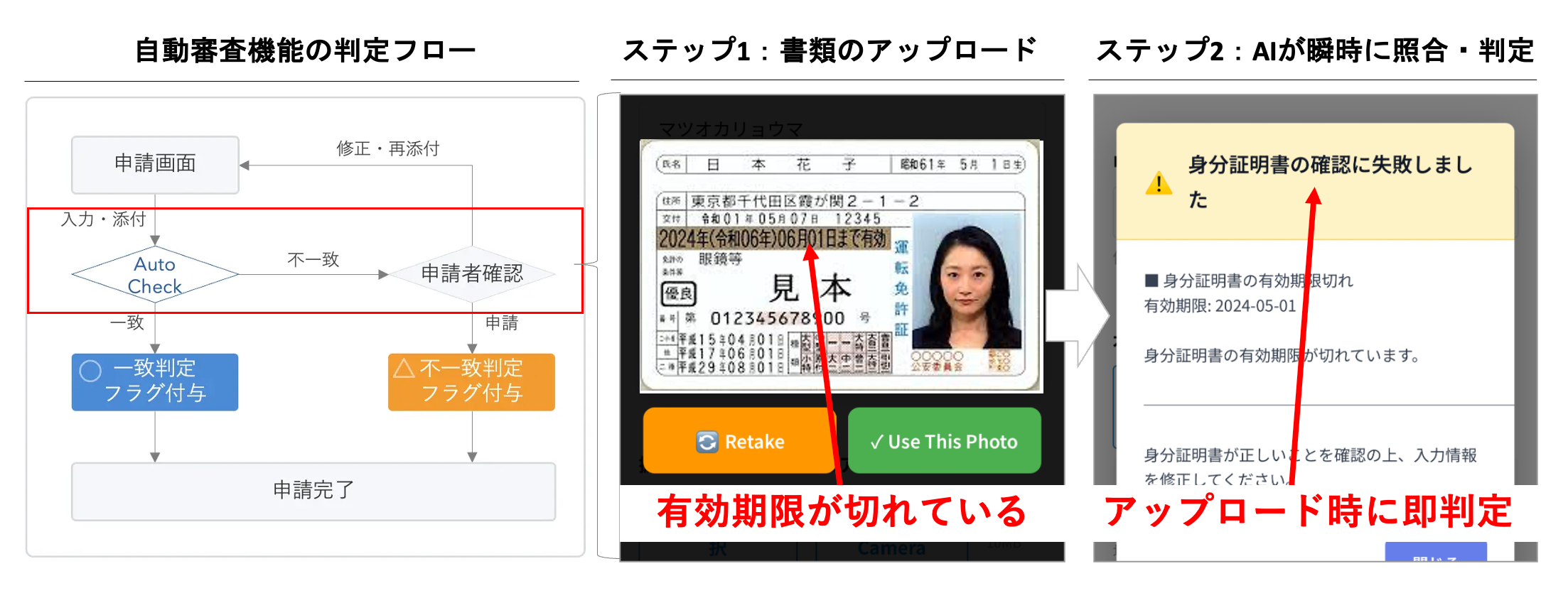Select the orange 不一致判定 フラグ付与 box

[471, 382]
